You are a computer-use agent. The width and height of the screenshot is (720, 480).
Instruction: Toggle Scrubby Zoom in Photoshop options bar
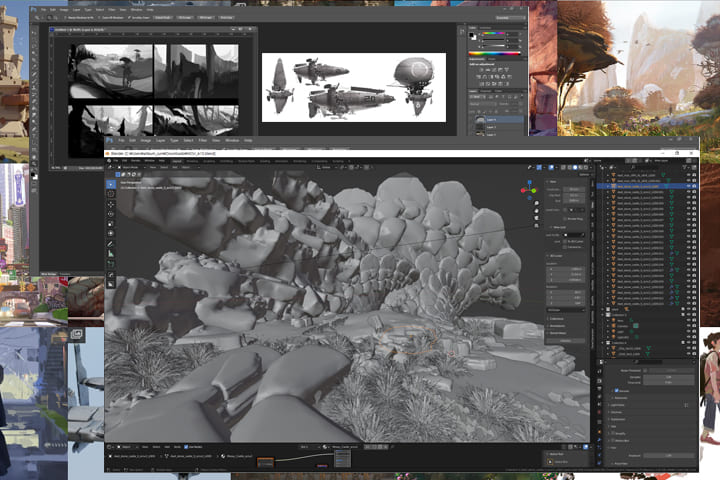[x=140, y=17]
